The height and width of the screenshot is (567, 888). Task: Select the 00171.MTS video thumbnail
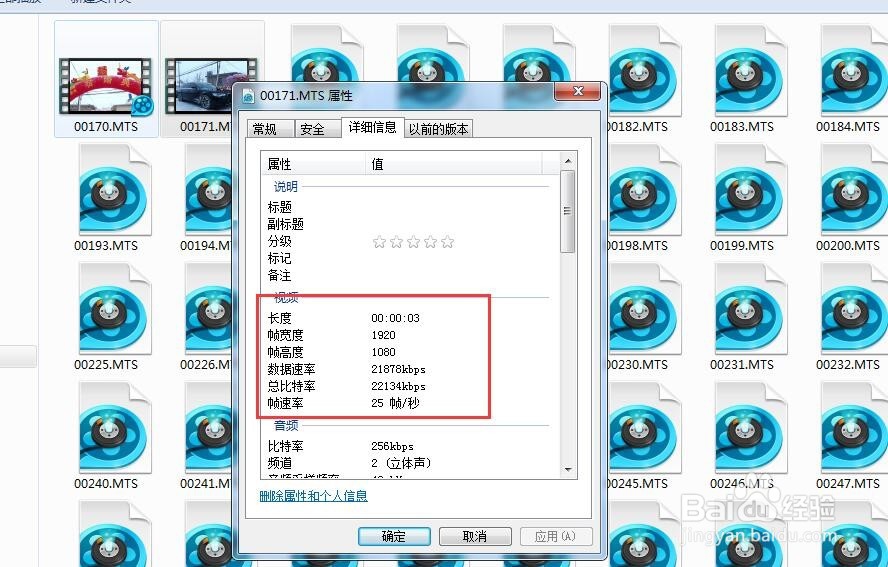[x=199, y=86]
